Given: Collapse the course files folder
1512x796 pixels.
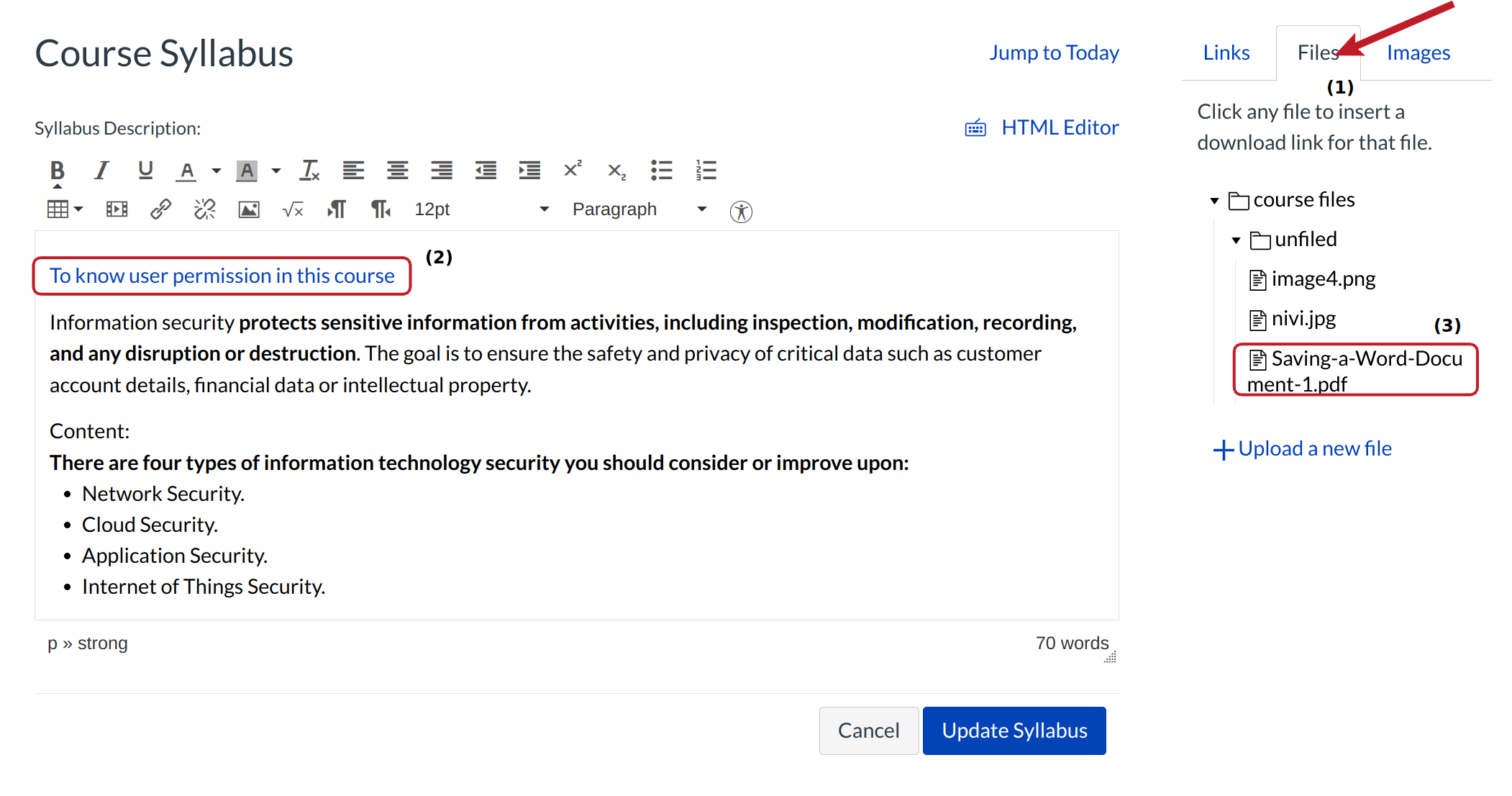Looking at the screenshot, I should coord(1214,201).
